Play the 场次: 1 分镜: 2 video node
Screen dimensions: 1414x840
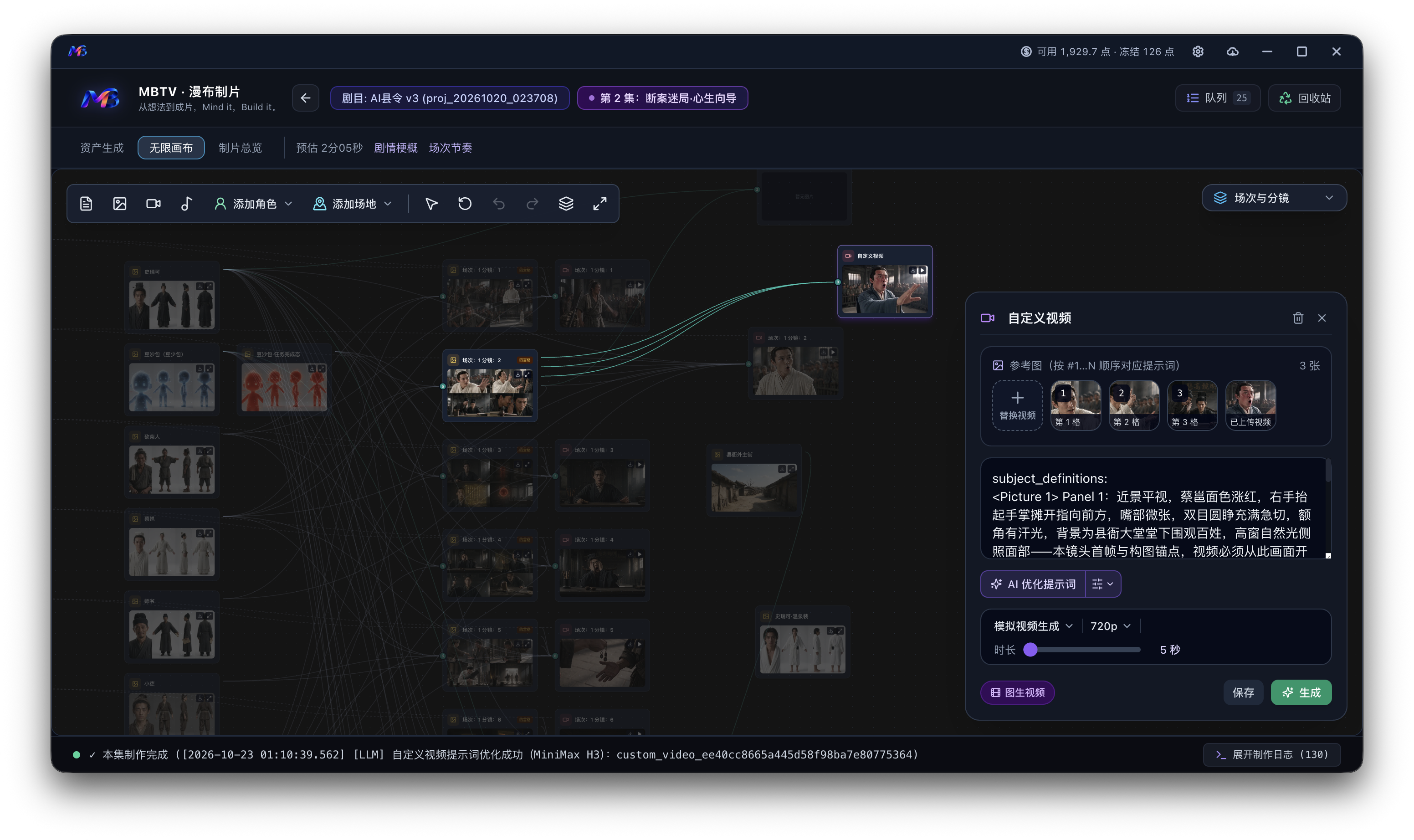click(833, 352)
